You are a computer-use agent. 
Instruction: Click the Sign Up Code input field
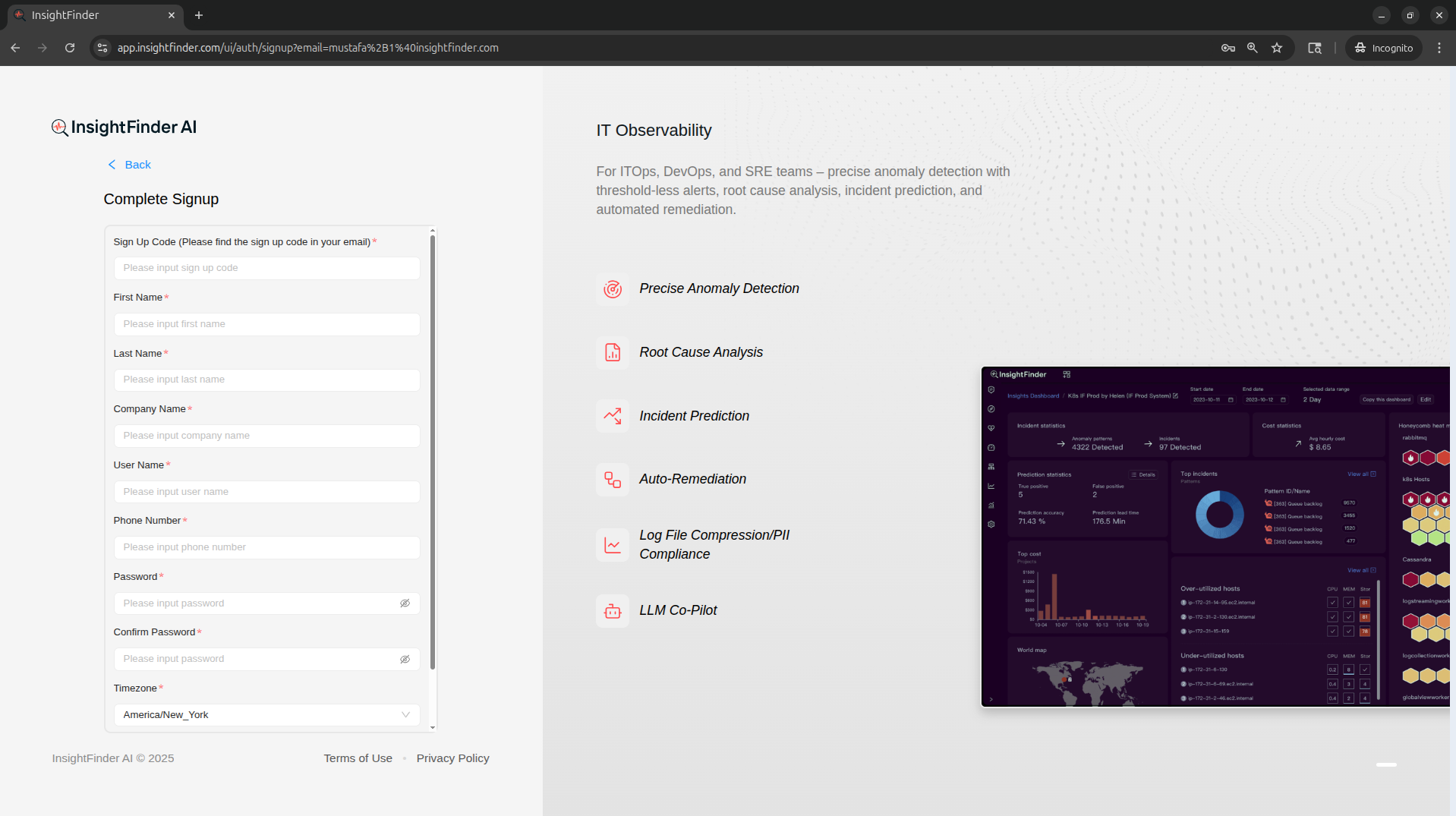tap(266, 268)
